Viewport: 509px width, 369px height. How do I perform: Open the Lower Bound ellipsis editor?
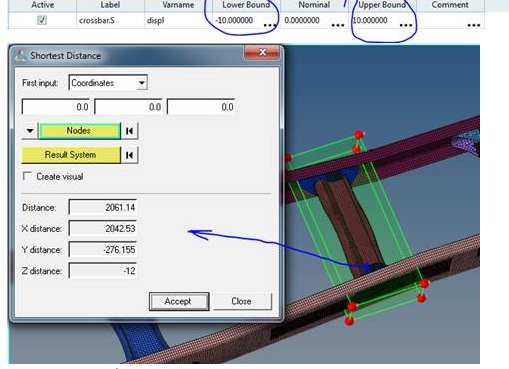tap(270, 25)
